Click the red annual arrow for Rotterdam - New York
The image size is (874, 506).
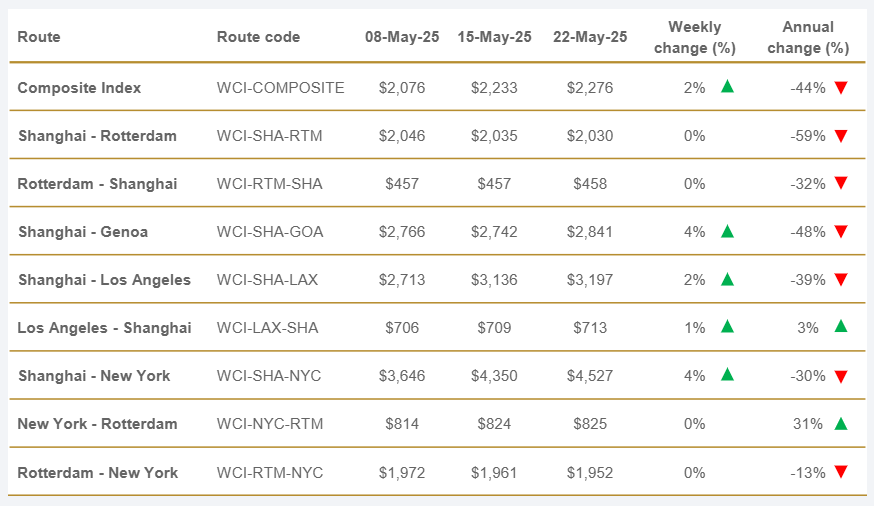click(x=841, y=471)
